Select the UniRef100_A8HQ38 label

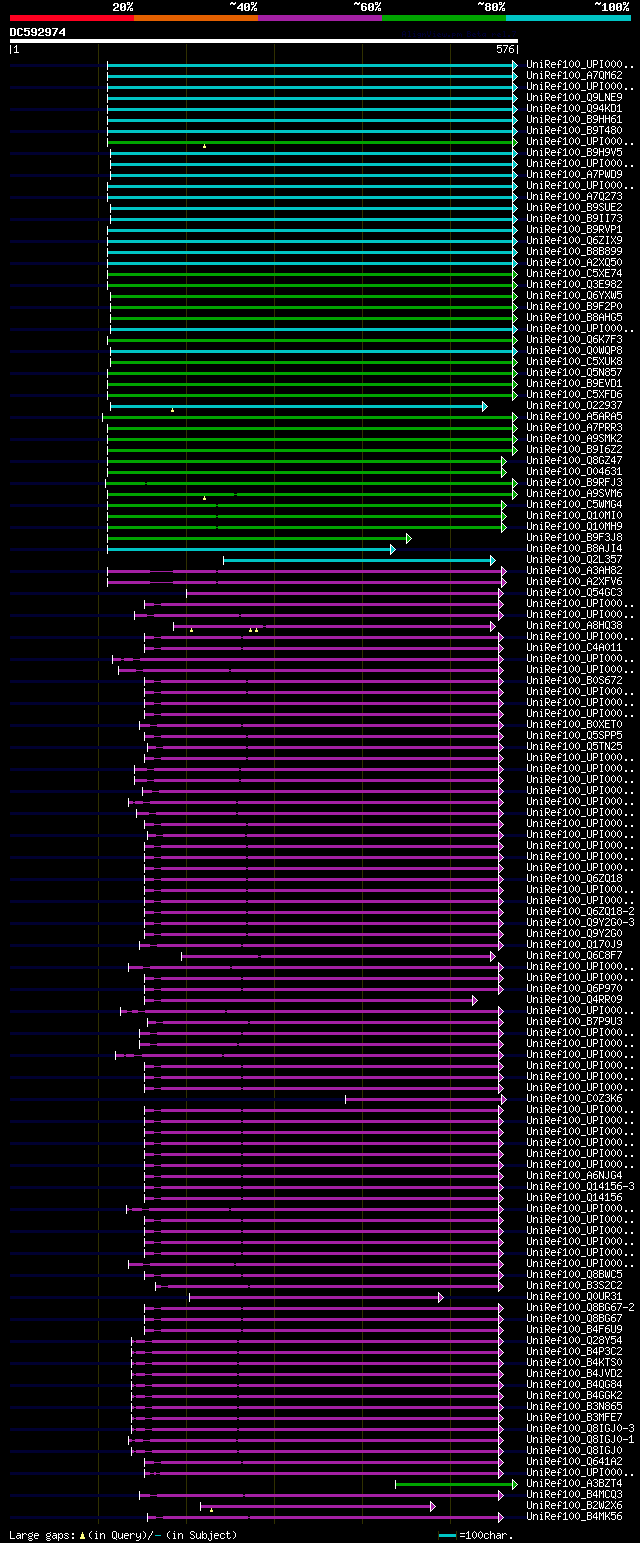pyautogui.click(x=574, y=625)
